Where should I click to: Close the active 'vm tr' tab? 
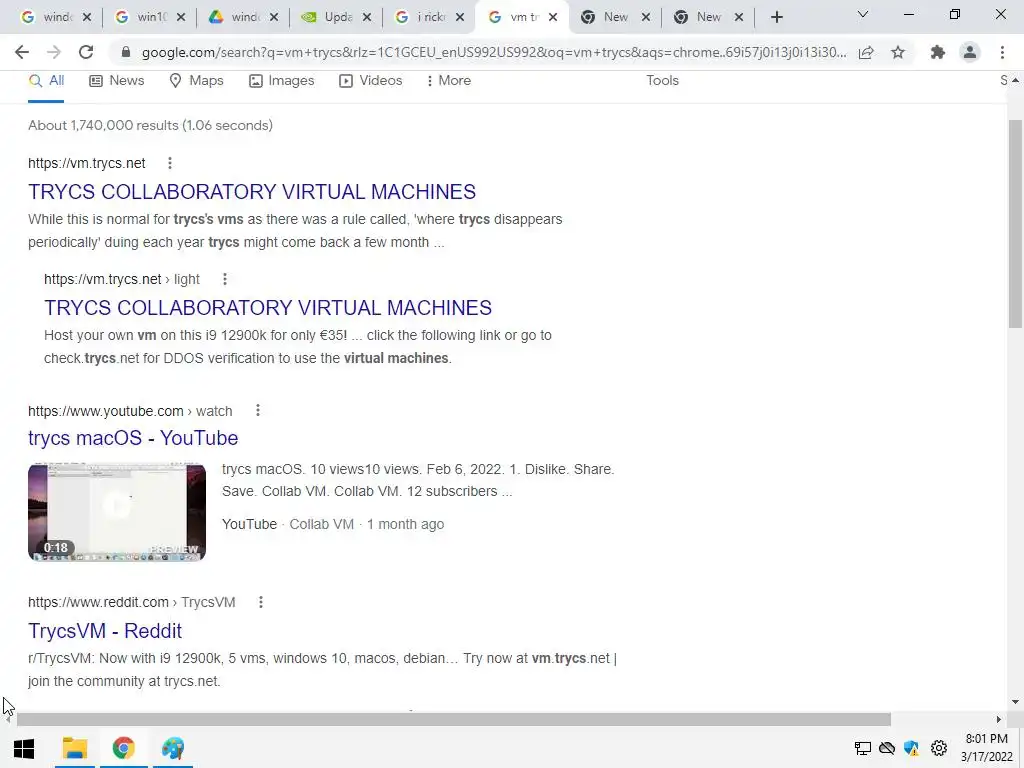tap(553, 17)
